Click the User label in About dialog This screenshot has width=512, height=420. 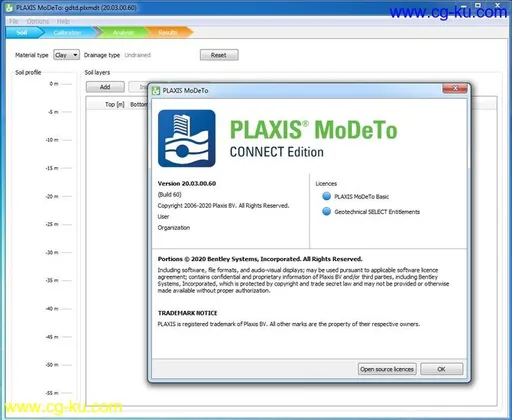tap(163, 217)
